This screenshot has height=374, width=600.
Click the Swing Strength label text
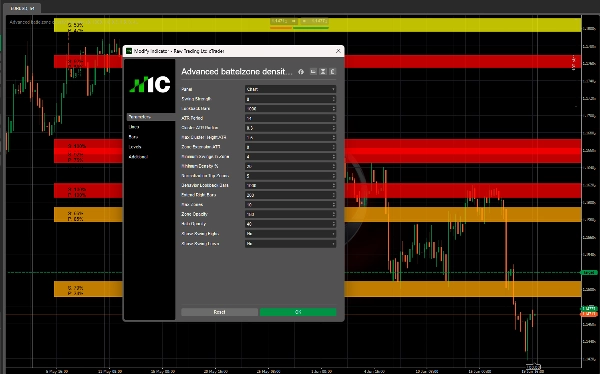196,99
